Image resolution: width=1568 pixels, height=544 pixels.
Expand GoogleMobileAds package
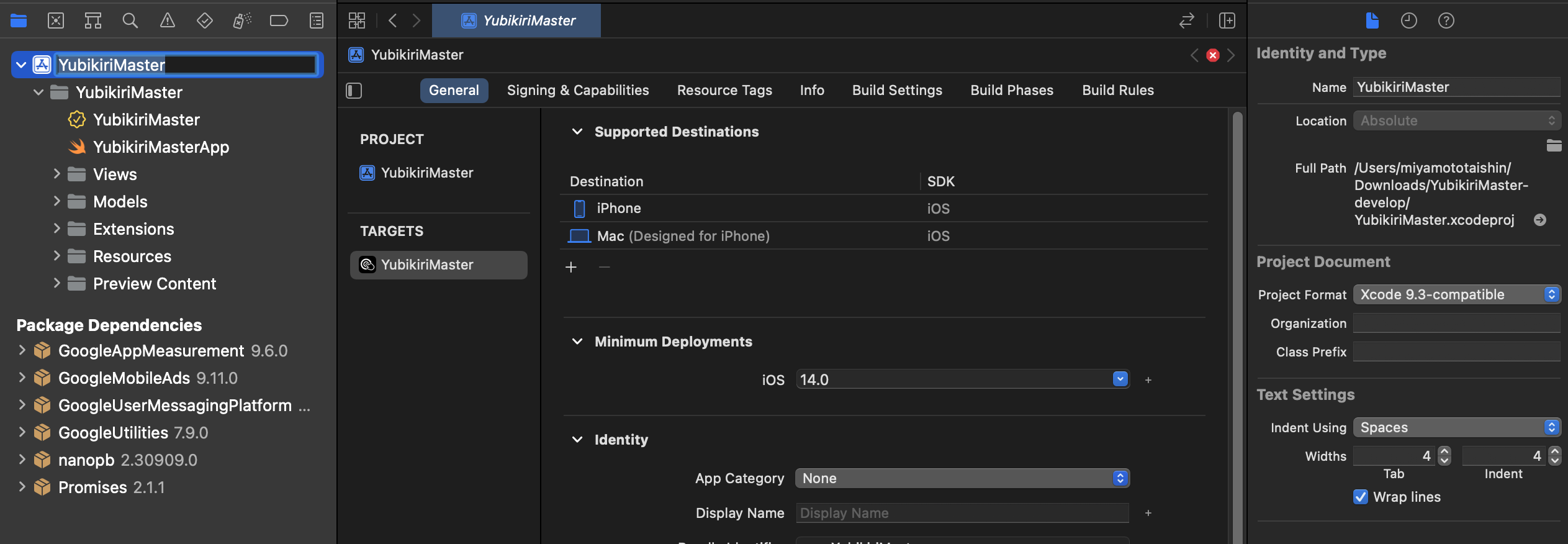pos(22,378)
